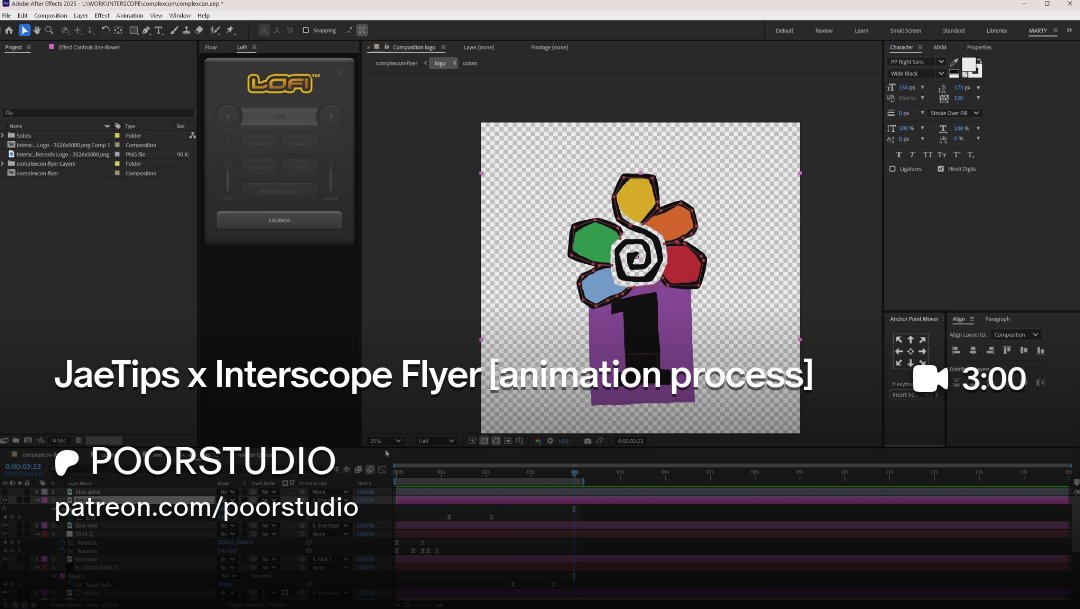Screen dimensions: 1080x609
Task: Switch to the Paragraph tab
Action: 997,319
